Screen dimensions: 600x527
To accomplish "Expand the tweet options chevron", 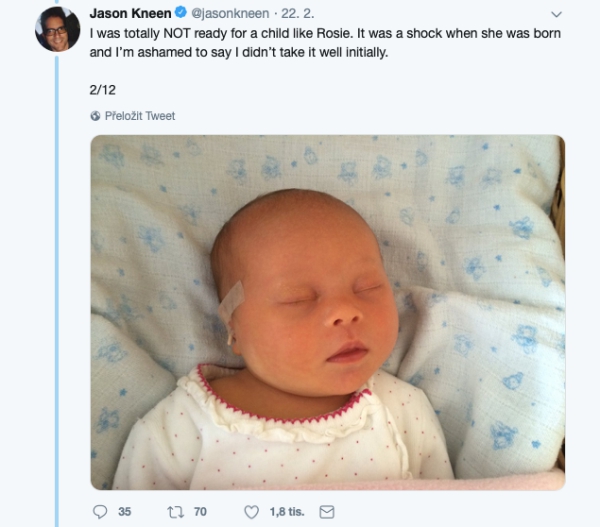I will coord(556,15).
